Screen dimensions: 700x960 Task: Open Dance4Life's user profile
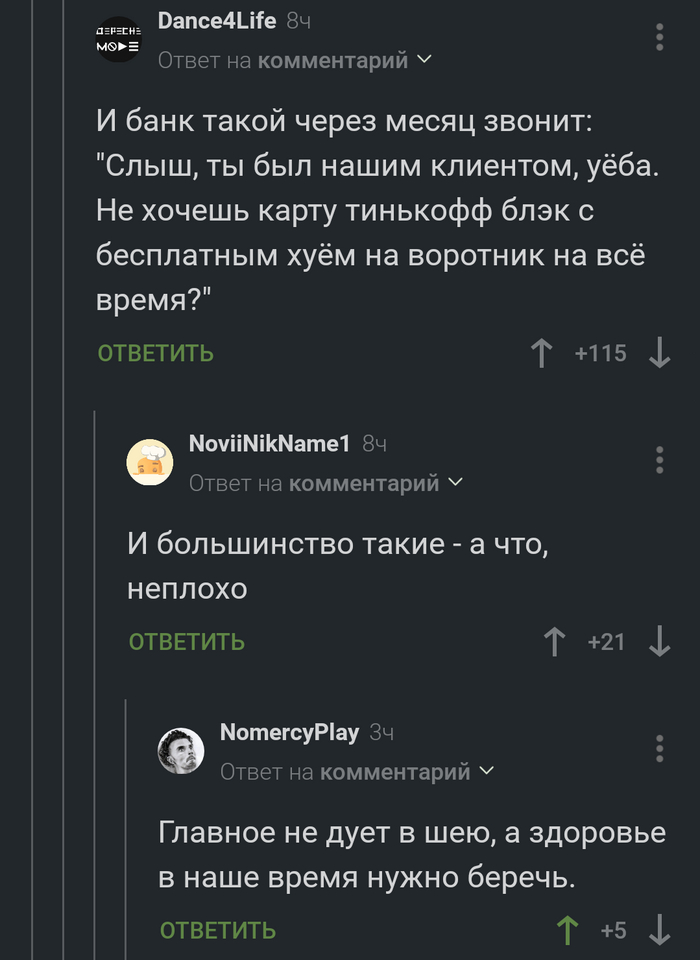coord(215,18)
